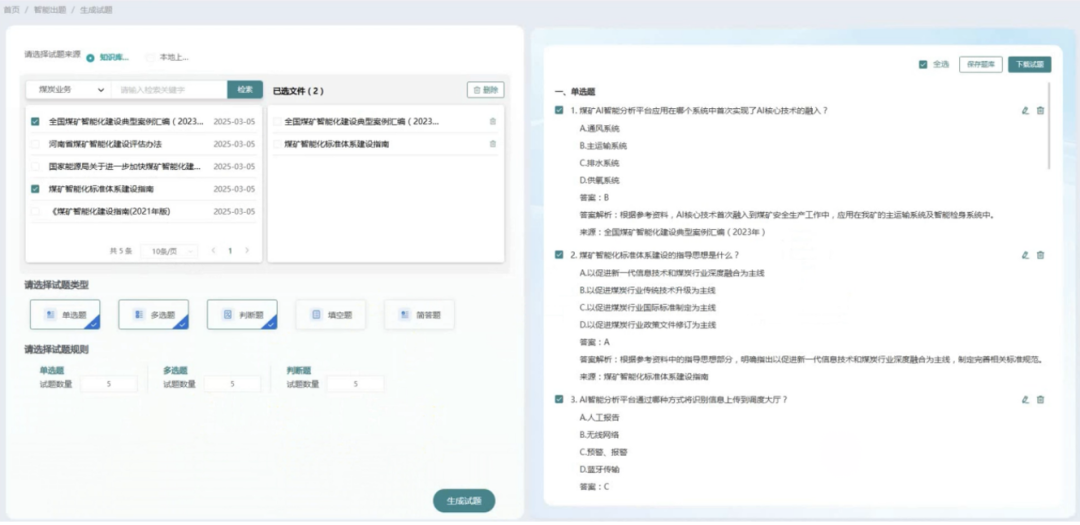Viewport: 1080px width, 525px height.
Task: Check the 国家能源局关于进一步加快 file
Action: 35,166
